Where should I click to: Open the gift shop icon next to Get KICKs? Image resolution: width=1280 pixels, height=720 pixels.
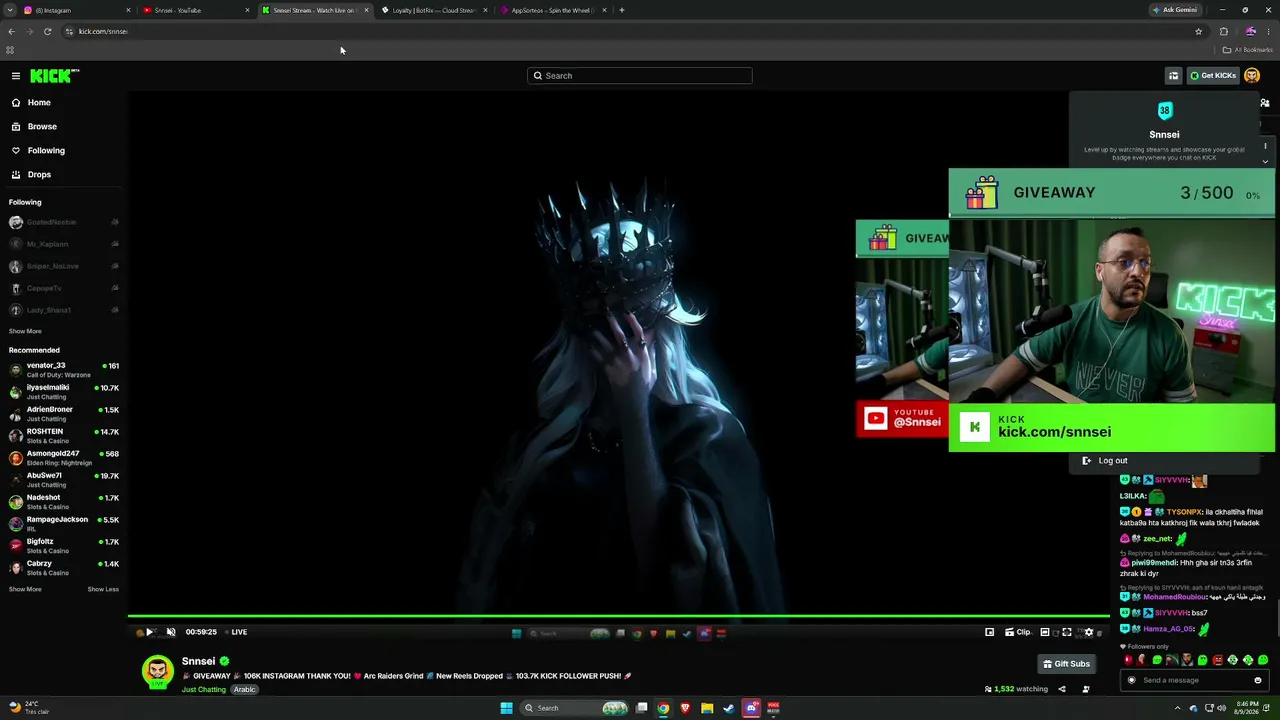click(x=1173, y=76)
